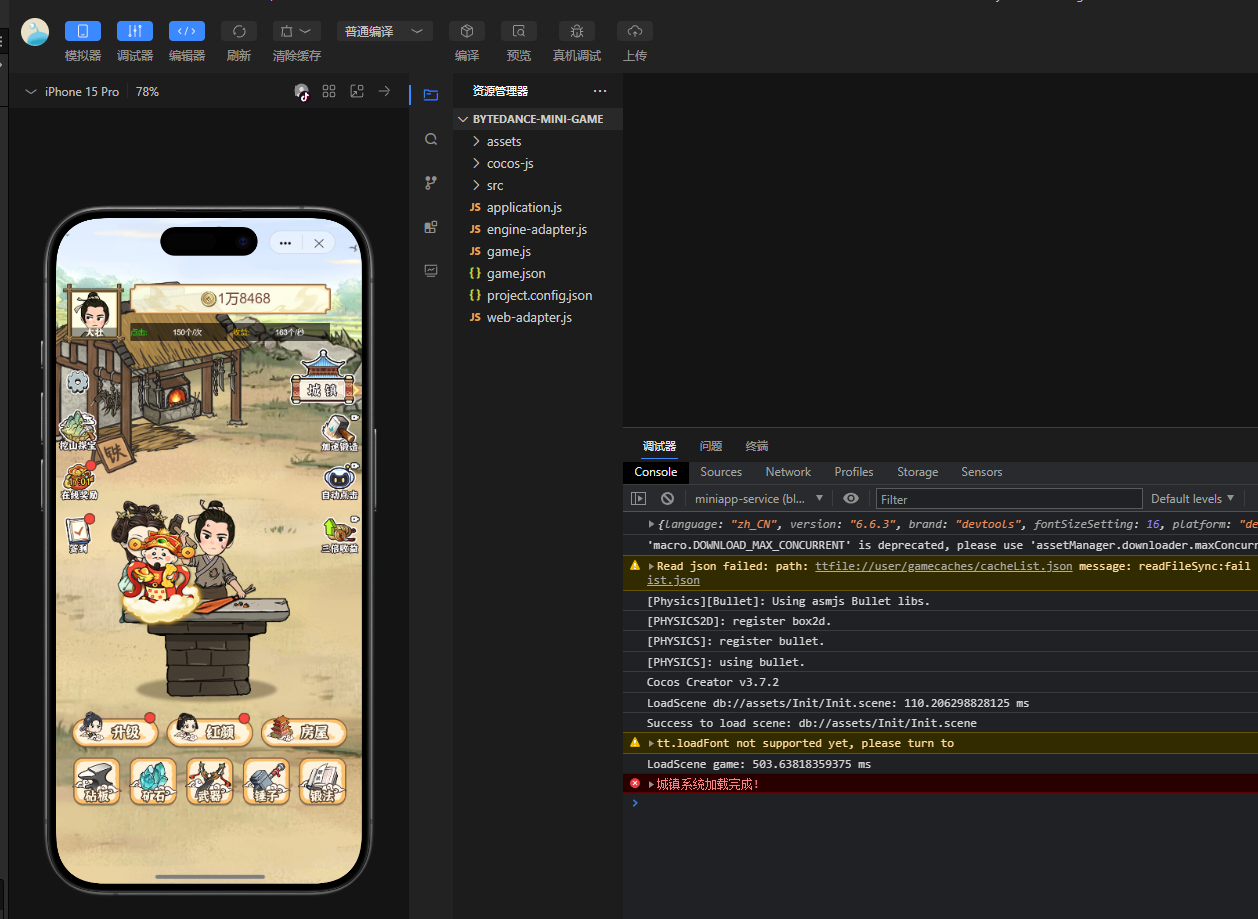Open the ttfile cacheList.json link
Viewport: 1258px width, 919px height.
[x=943, y=566]
